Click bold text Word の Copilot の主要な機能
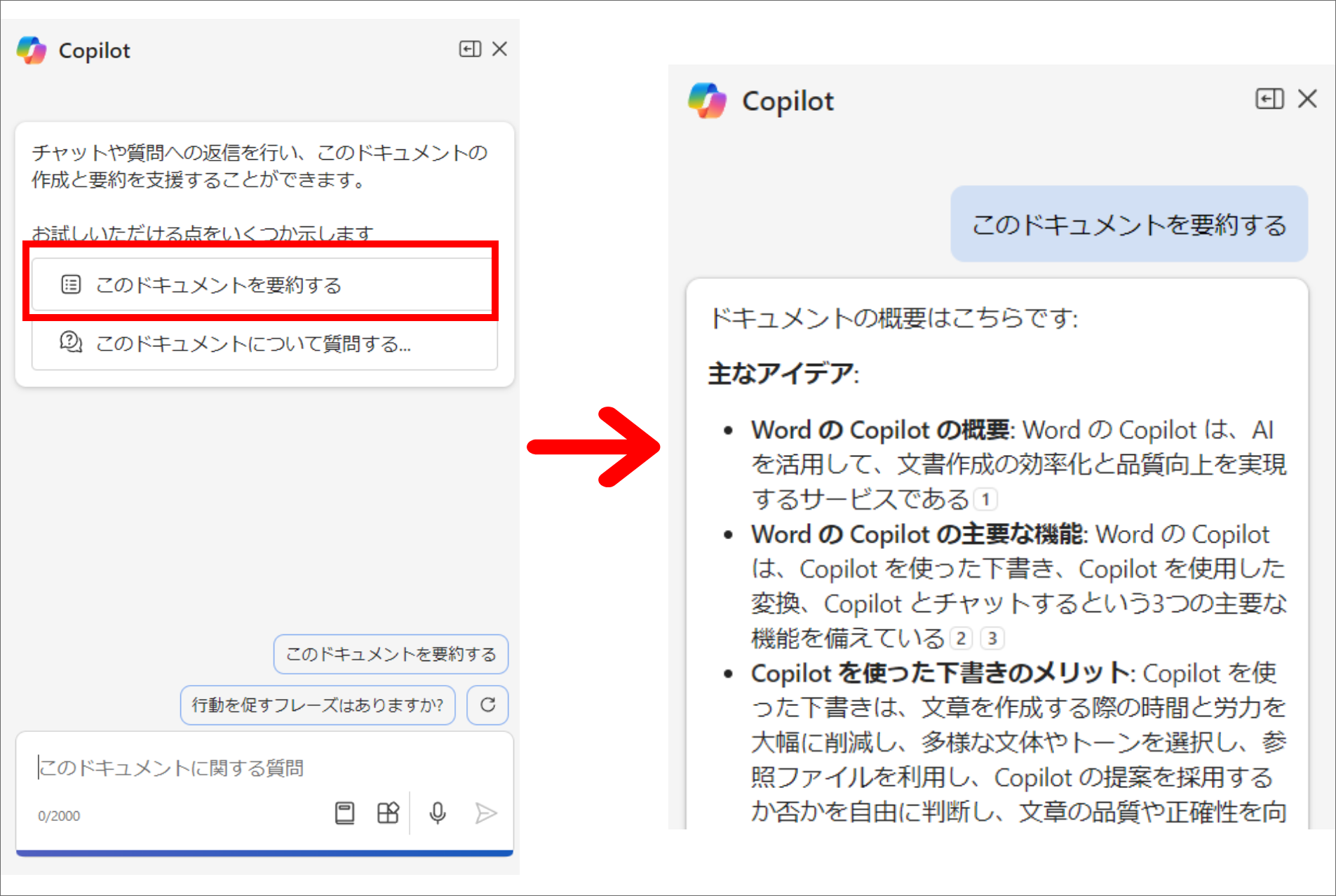This screenshot has width=1336, height=896. [917, 534]
